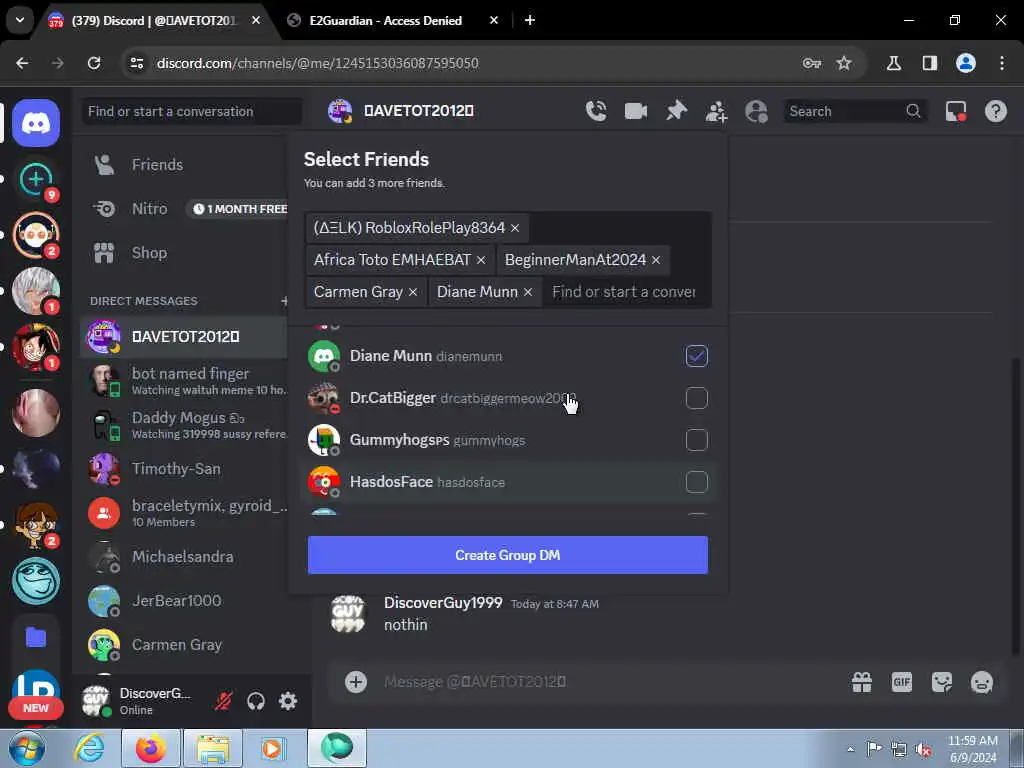Toggle deafen with the headphones icon
Viewport: 1024px width, 768px height.
tap(256, 701)
